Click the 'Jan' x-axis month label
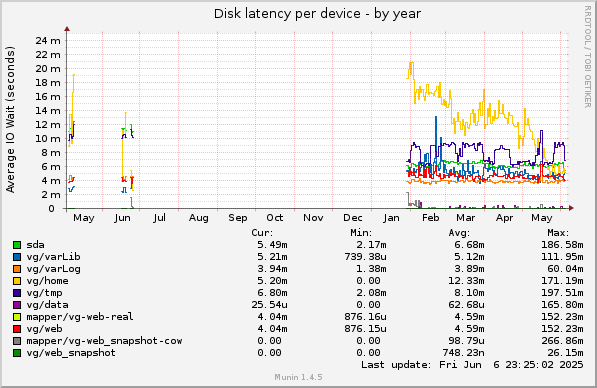This screenshot has height=388, width=597. tap(391, 218)
